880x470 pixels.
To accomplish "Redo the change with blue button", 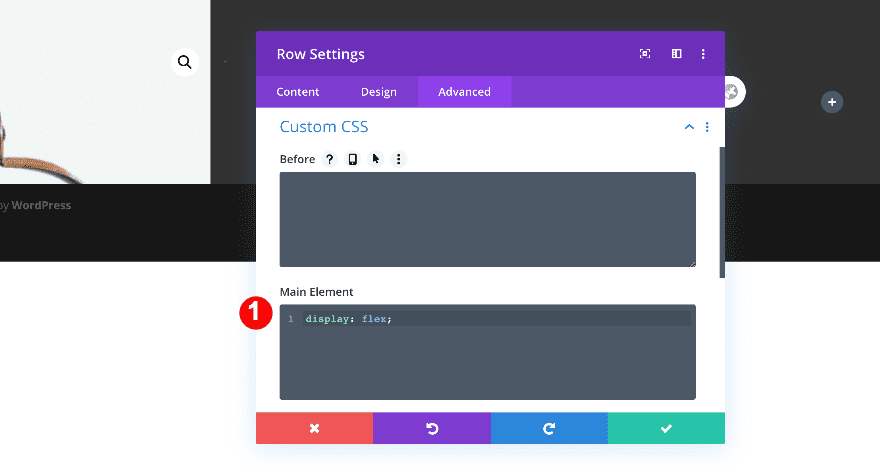I will point(549,428).
